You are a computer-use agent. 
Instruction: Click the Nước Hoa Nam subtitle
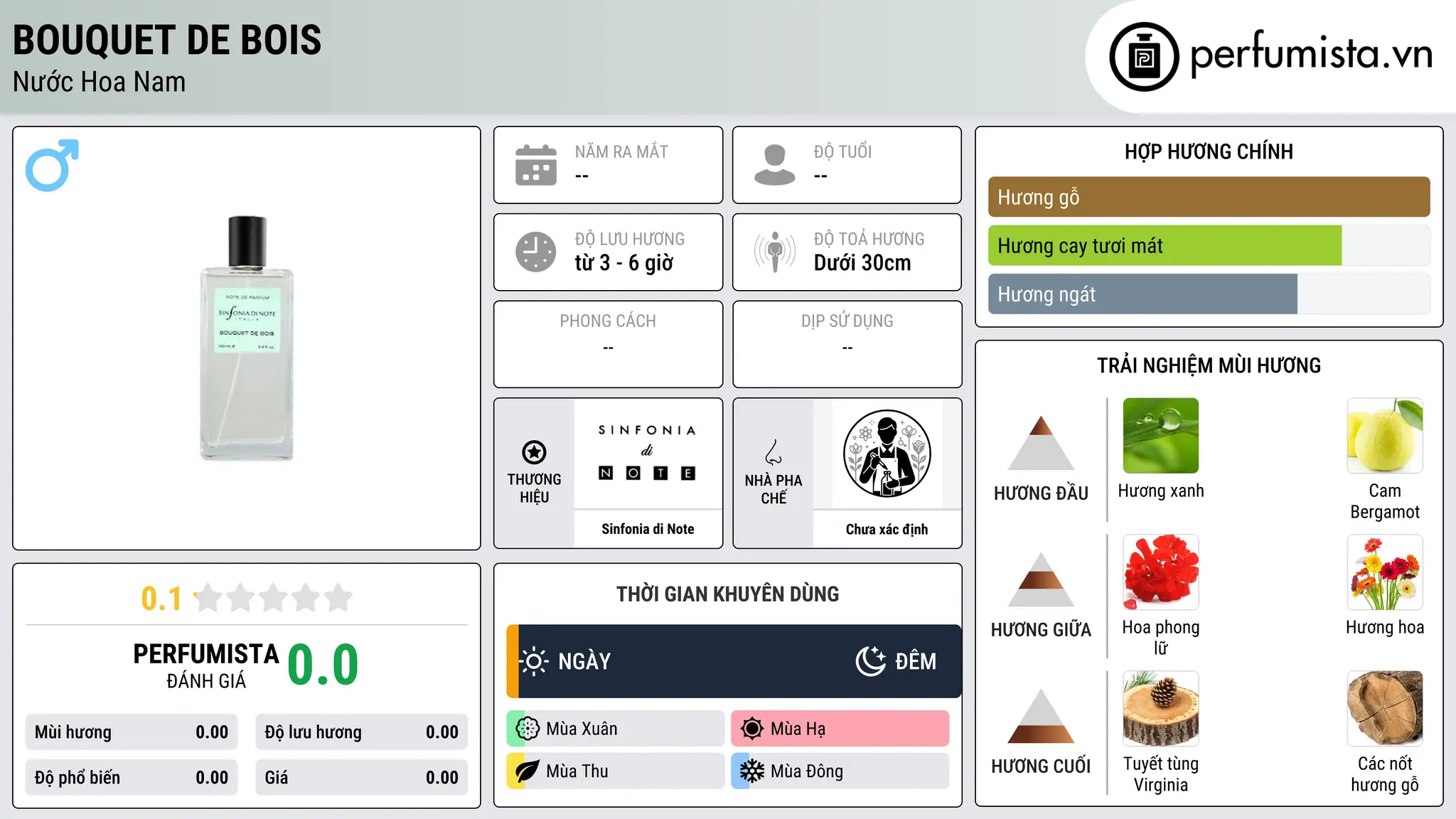point(100,82)
